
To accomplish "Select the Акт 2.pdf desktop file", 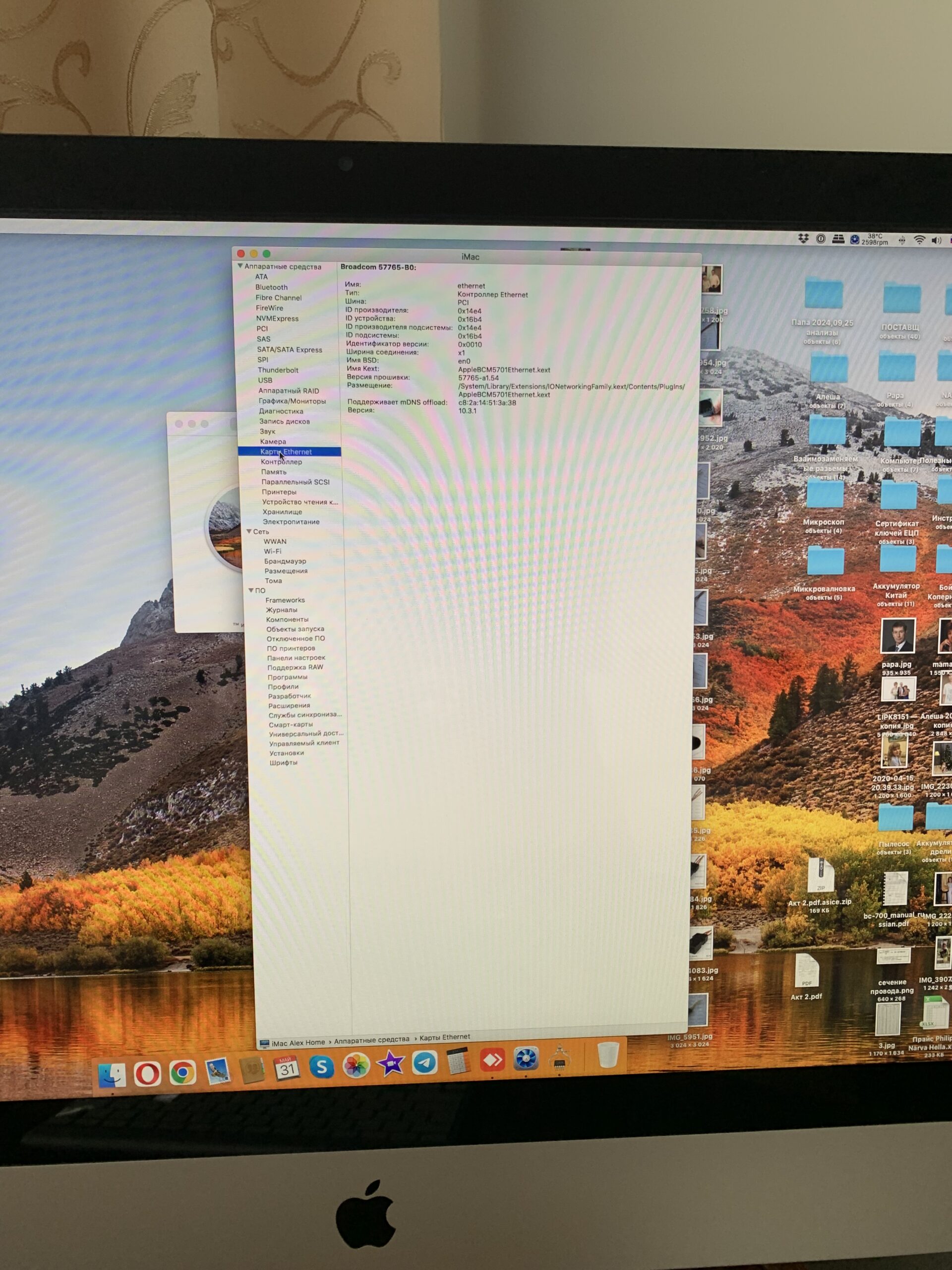I will 807,972.
